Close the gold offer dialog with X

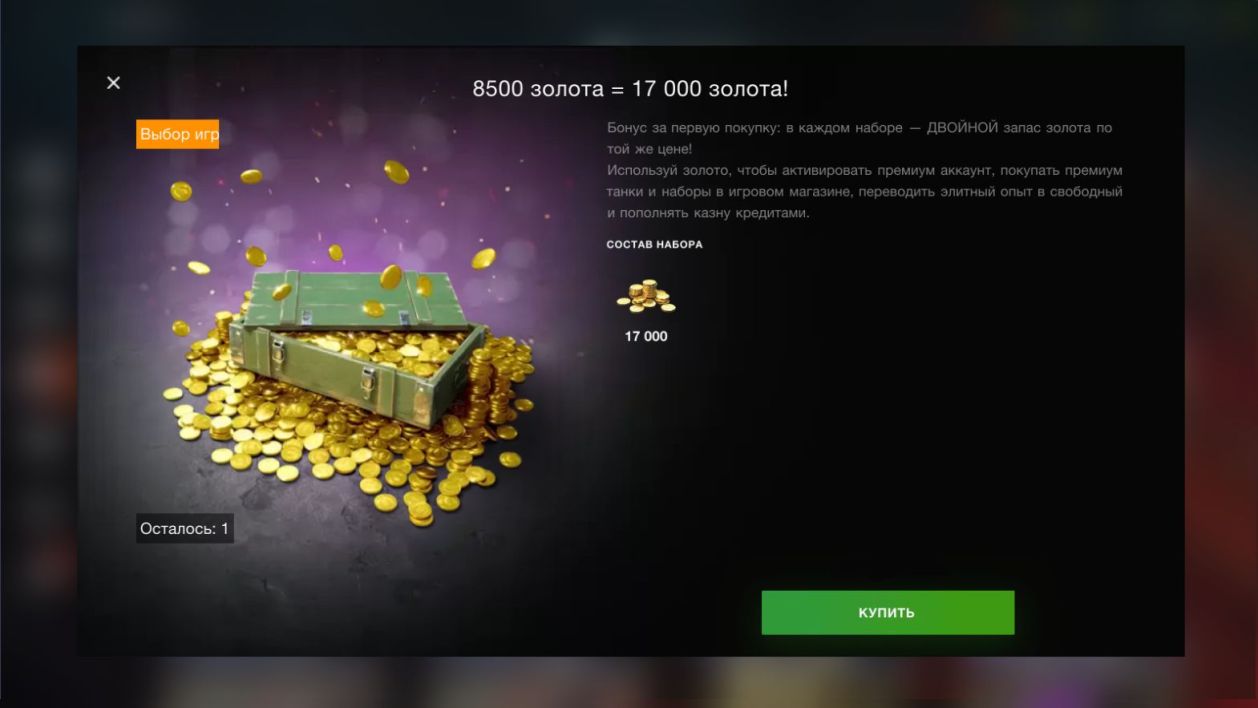pyautogui.click(x=113, y=83)
